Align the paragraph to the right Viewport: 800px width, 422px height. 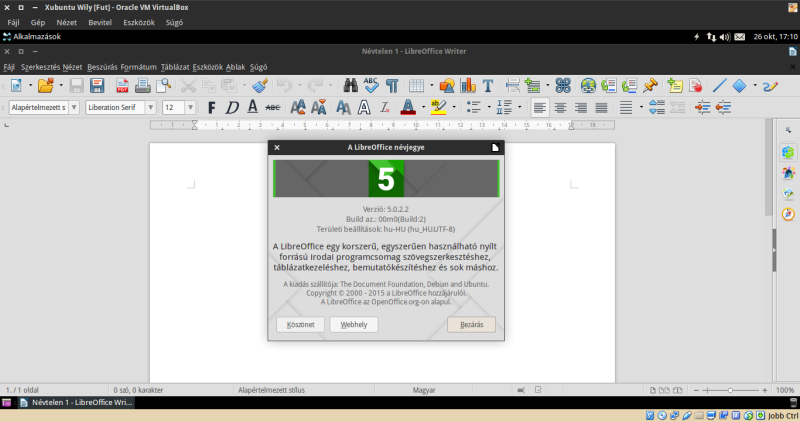point(581,107)
